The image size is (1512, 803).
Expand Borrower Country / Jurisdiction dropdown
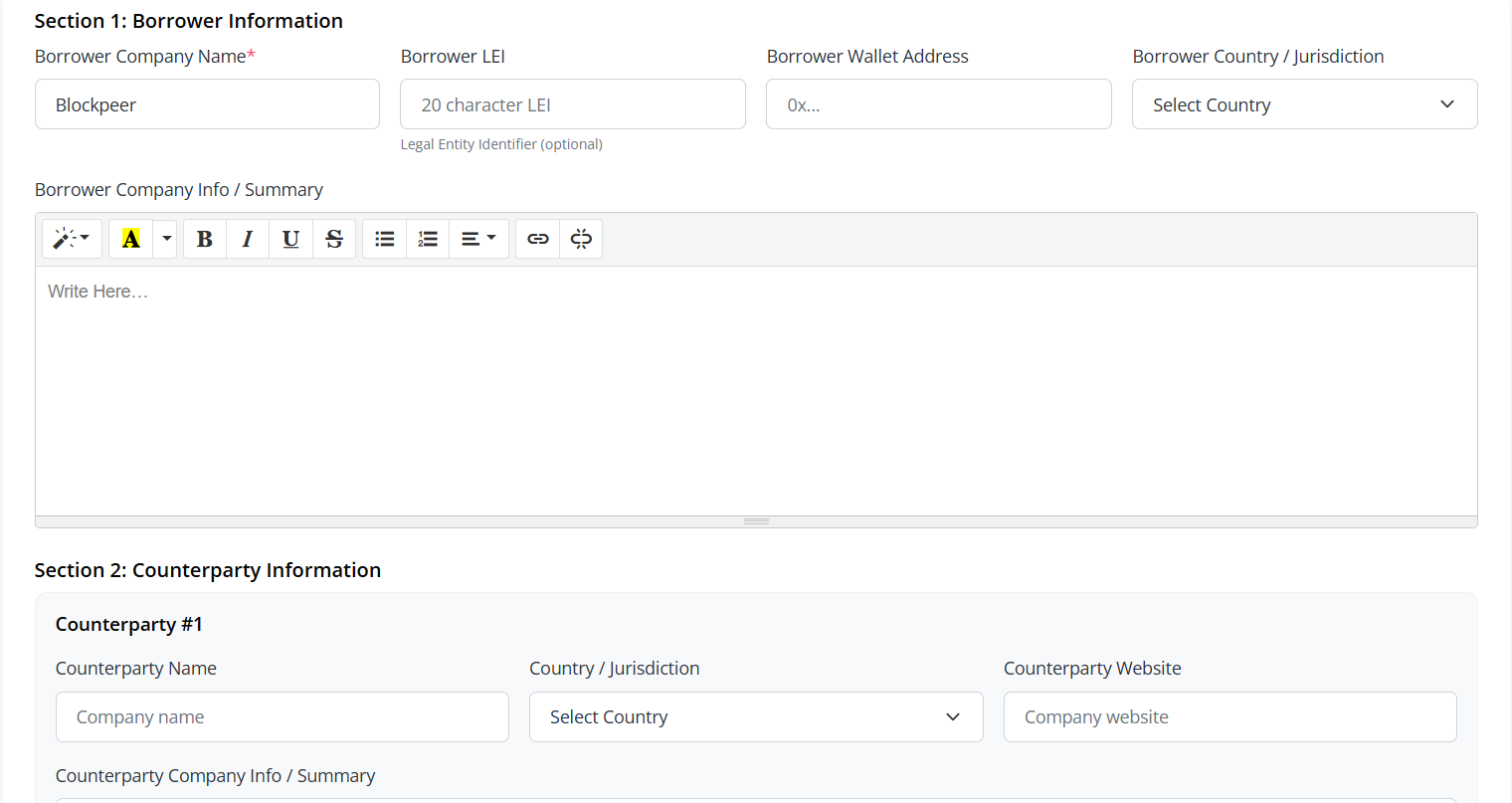pyautogui.click(x=1304, y=104)
